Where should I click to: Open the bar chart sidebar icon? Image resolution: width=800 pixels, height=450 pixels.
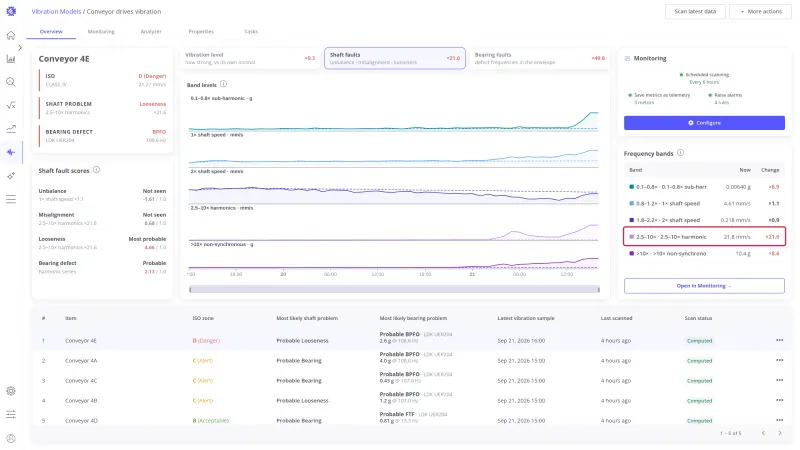11,59
